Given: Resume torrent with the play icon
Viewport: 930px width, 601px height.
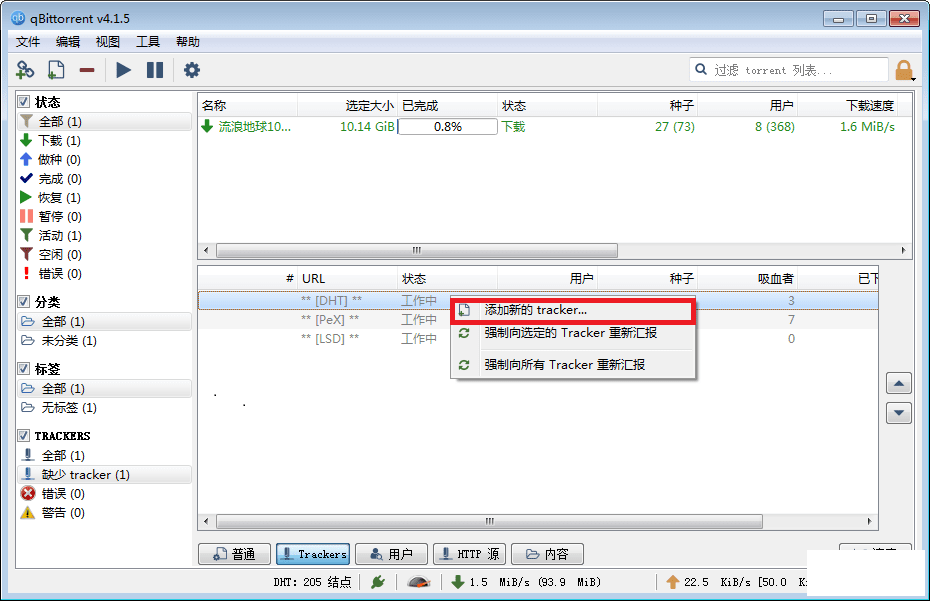Looking at the screenshot, I should [x=123, y=70].
